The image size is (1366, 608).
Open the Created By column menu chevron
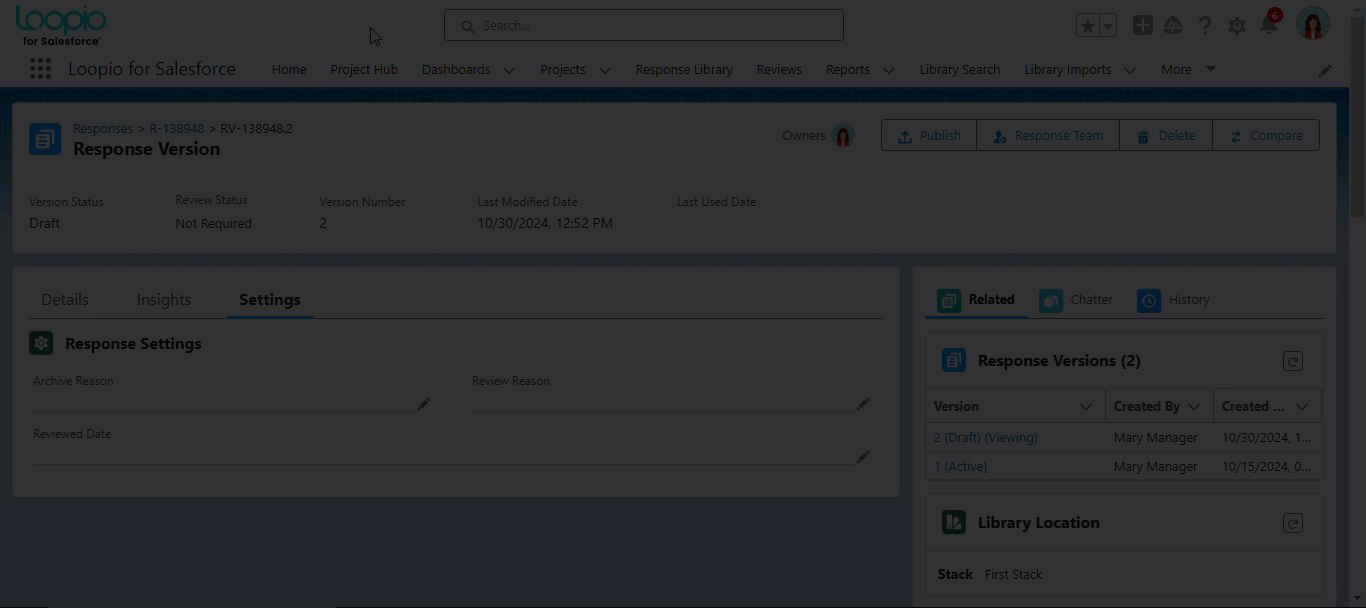point(1194,407)
